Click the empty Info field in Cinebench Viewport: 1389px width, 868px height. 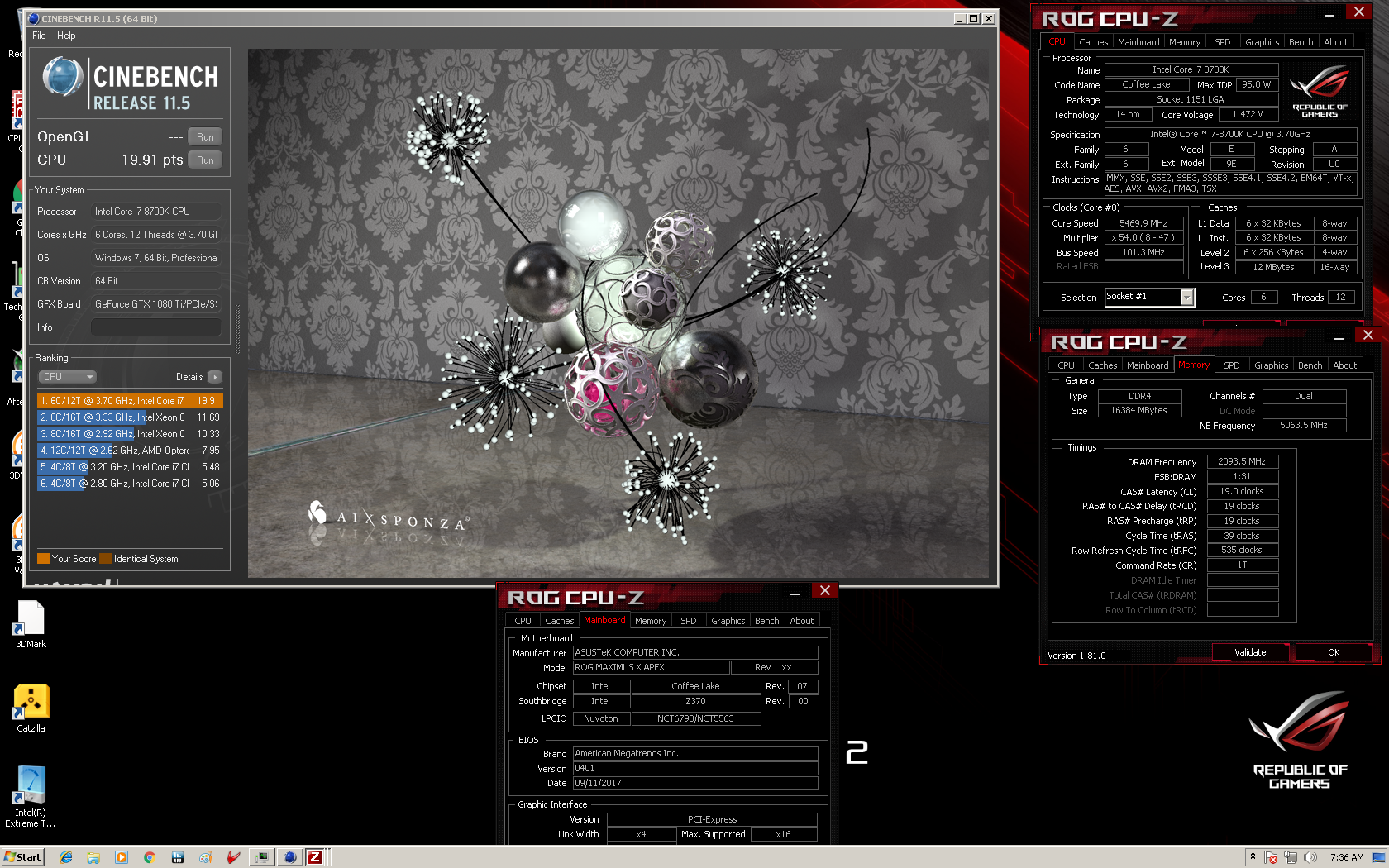pos(155,327)
